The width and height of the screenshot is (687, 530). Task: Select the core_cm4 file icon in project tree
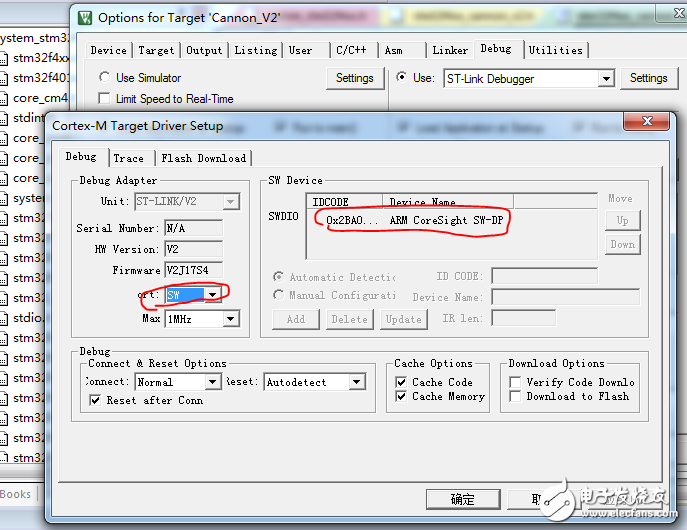coord(5,98)
